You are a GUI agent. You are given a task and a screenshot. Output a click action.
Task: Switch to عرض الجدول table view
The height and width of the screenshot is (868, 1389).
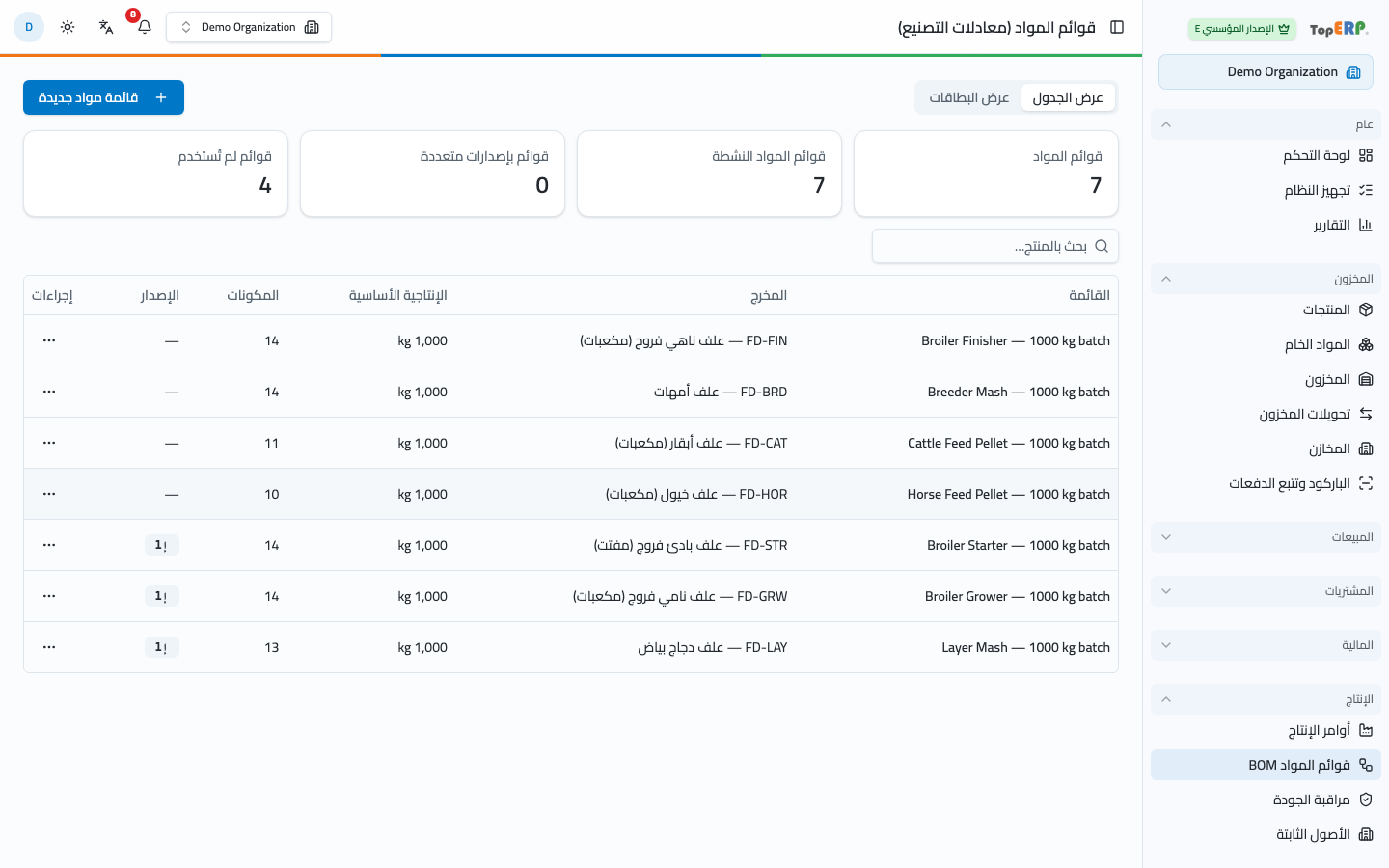[x=1068, y=97]
